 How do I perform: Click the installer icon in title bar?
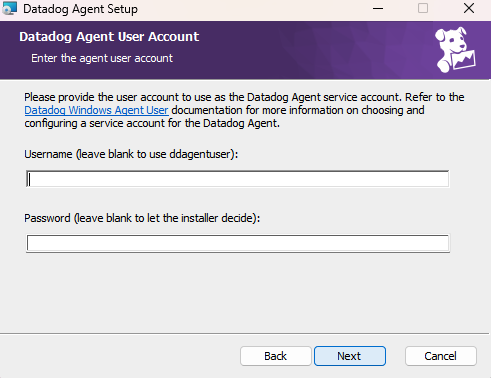coord(9,8)
